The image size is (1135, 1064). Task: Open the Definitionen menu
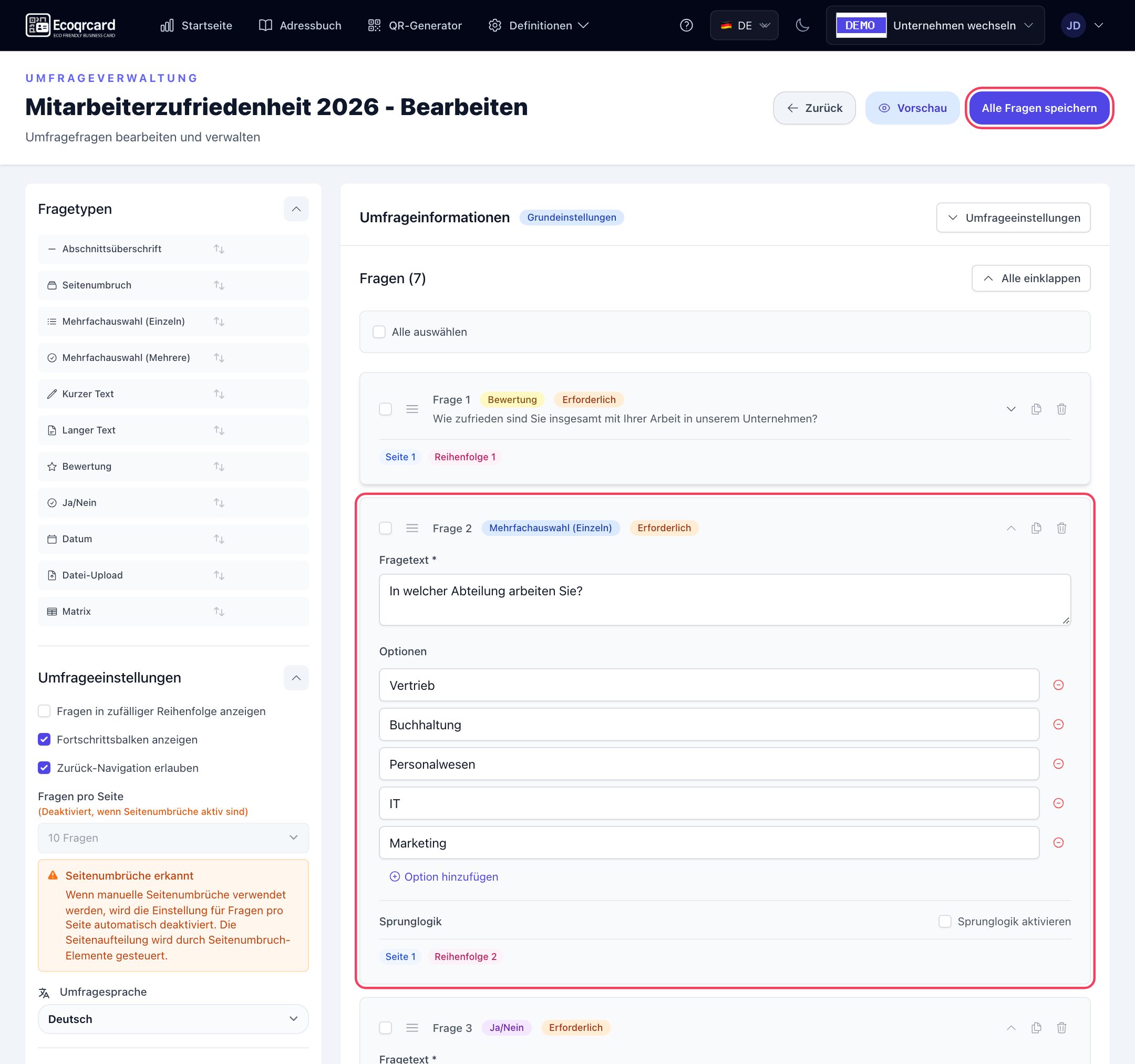click(x=539, y=25)
